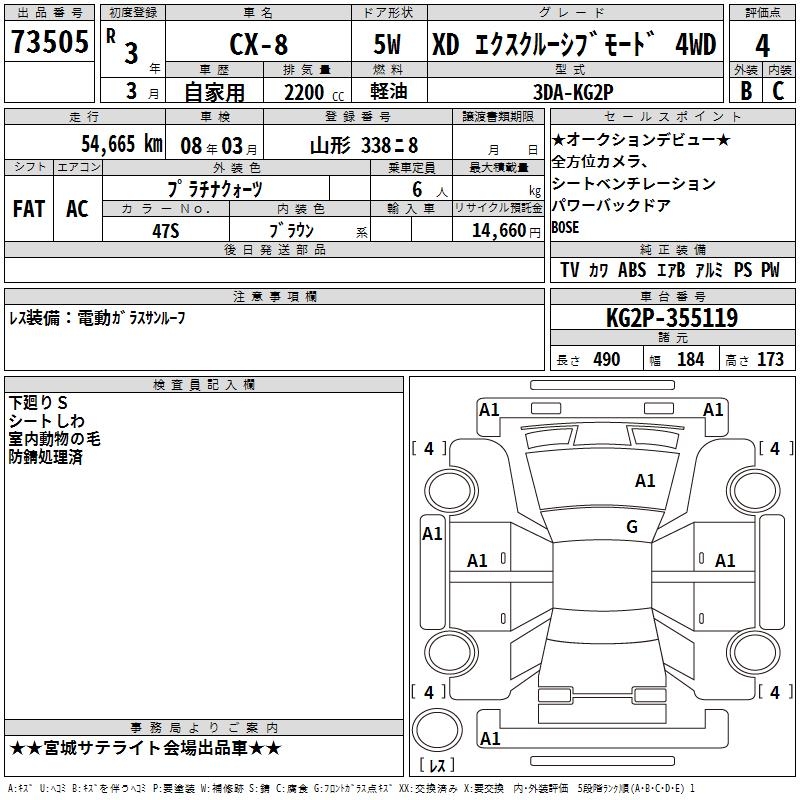Select the inspector note 下廻りS
The image size is (800, 800).
38,403
